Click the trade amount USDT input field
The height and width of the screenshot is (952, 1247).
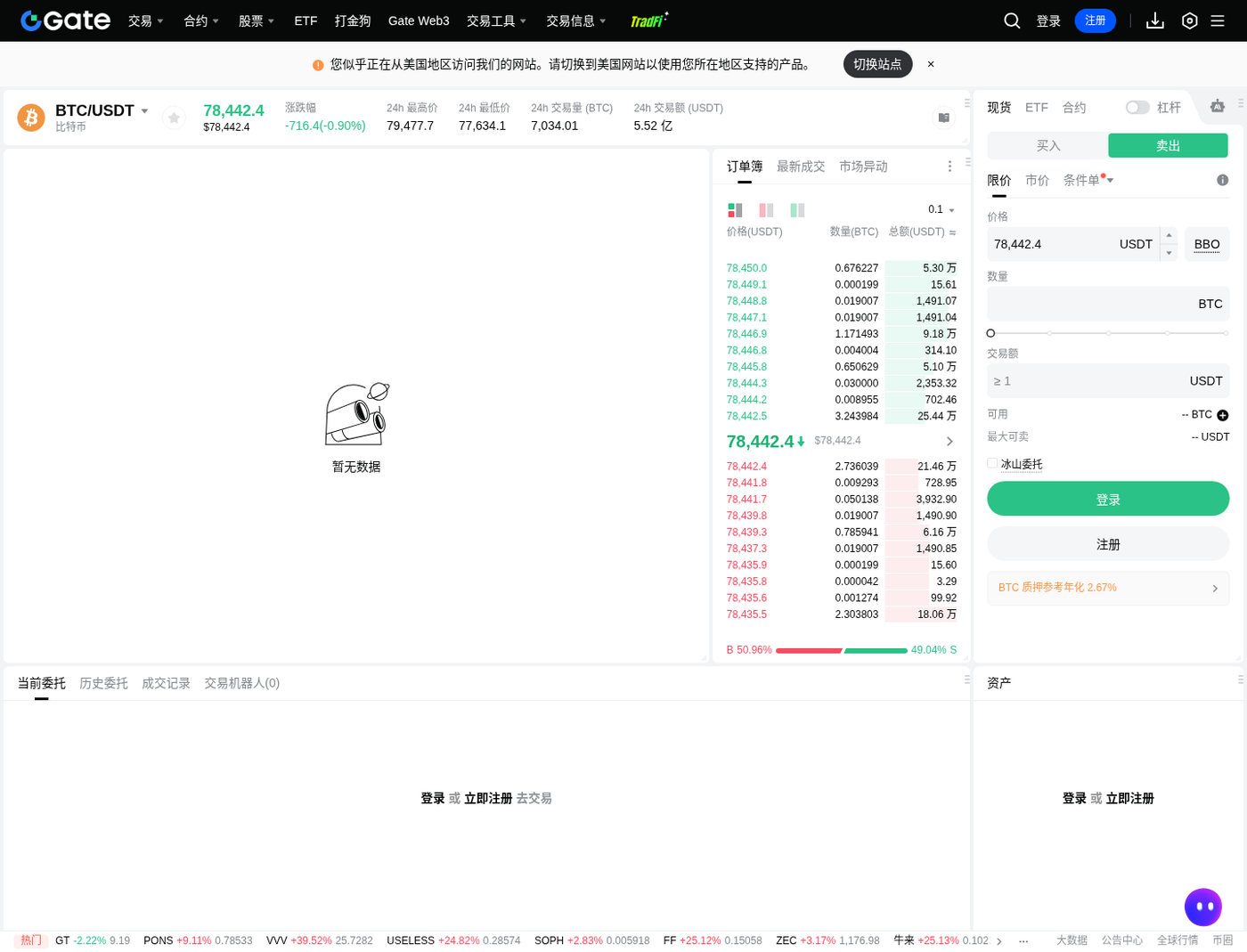pos(1108,381)
